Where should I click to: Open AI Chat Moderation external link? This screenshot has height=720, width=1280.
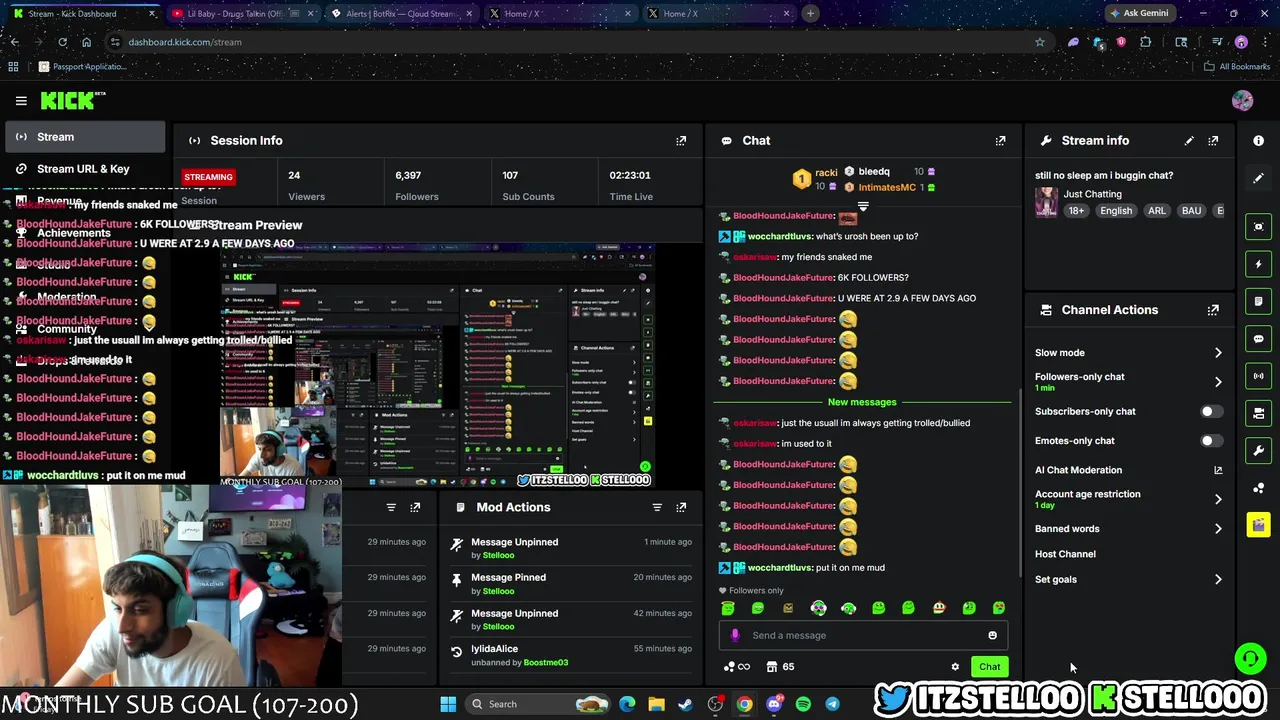click(1218, 470)
